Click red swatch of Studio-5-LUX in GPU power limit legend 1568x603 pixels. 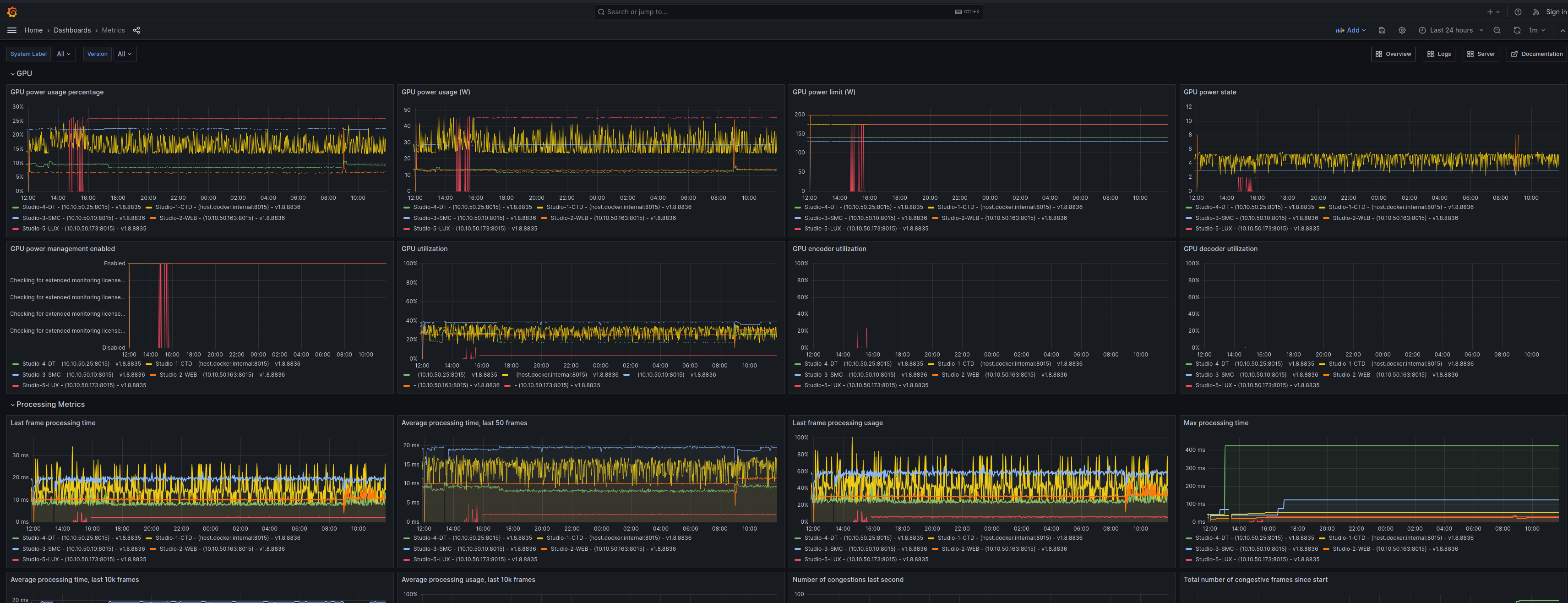(x=798, y=229)
